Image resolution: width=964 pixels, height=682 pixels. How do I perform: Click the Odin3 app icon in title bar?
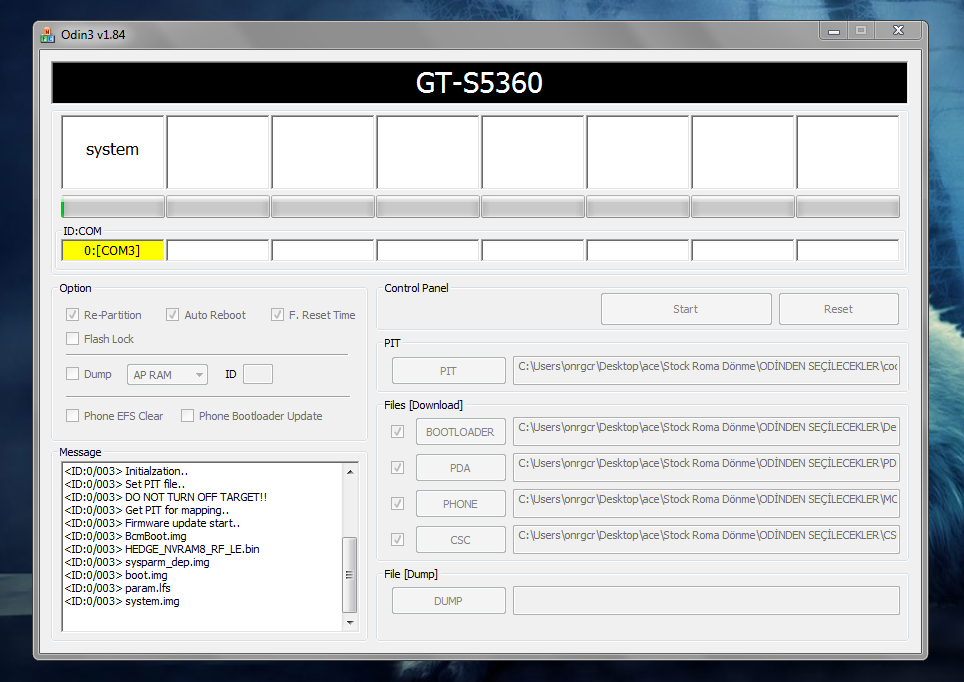coord(47,35)
